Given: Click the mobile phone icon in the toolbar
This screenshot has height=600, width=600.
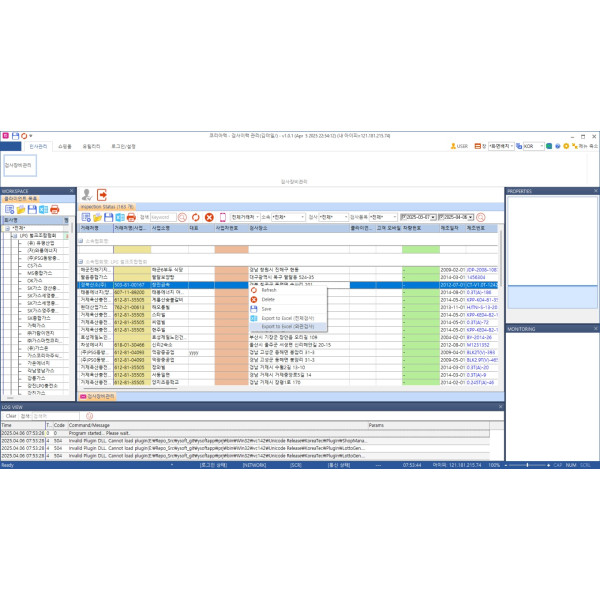Looking at the screenshot, I should click(x=223, y=217).
